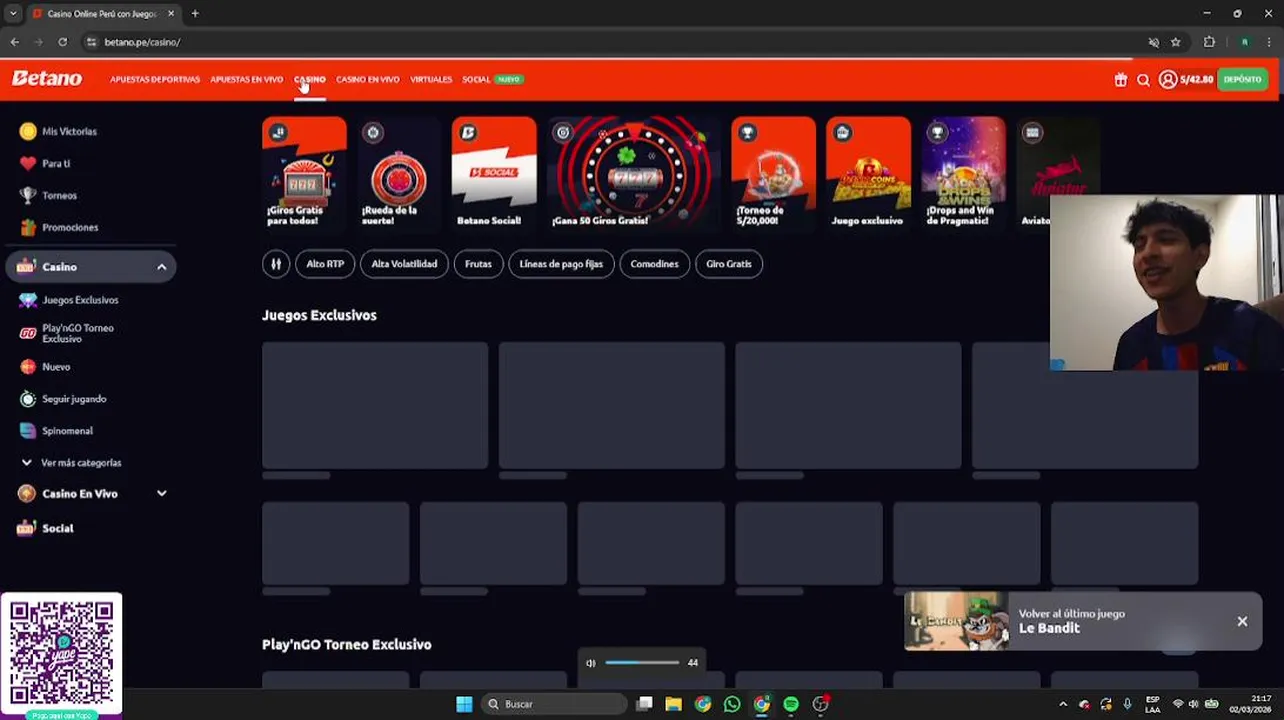Open Spotify from the taskbar

[791, 704]
